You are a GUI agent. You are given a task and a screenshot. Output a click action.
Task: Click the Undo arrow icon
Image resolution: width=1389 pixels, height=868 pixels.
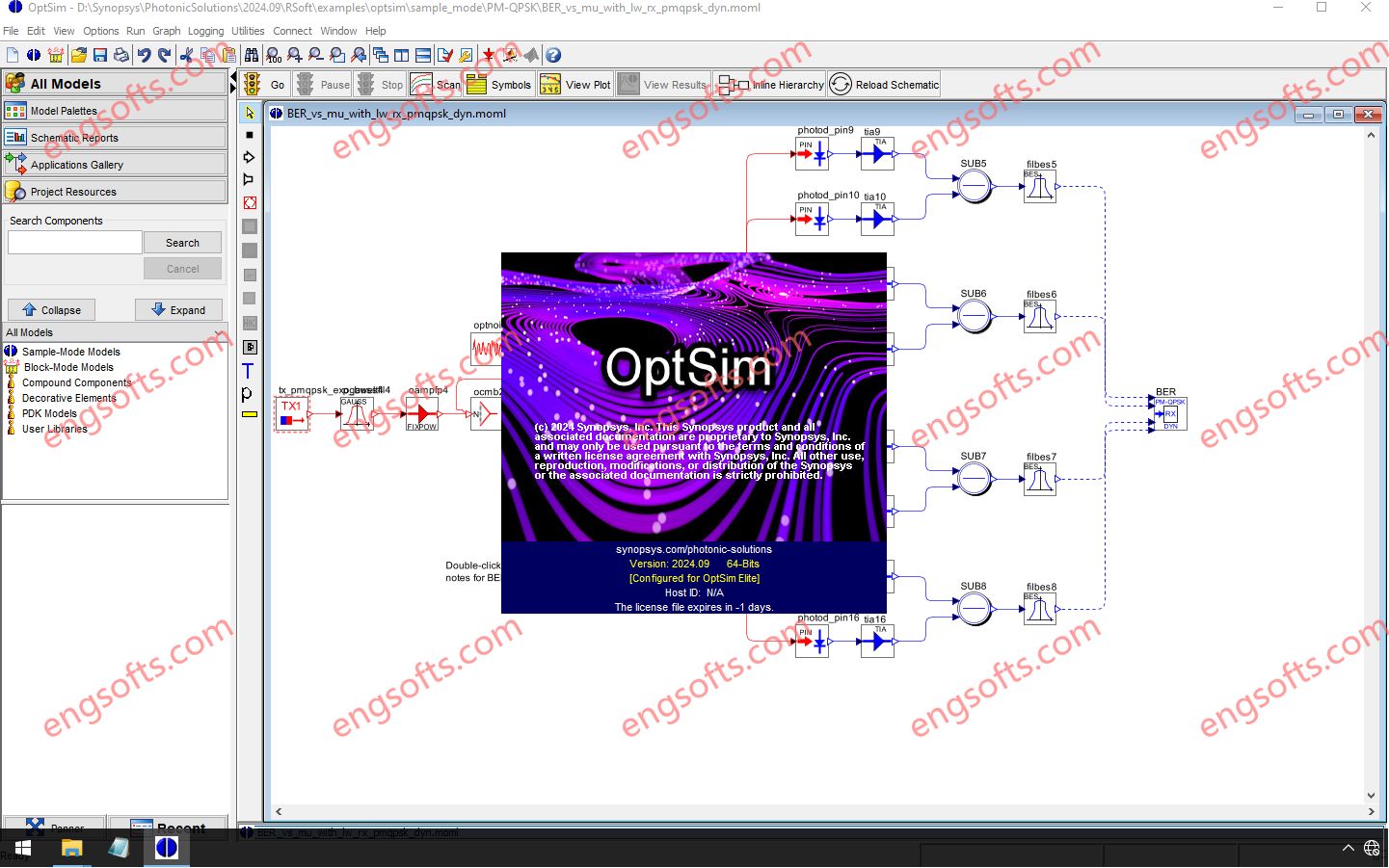click(144, 56)
